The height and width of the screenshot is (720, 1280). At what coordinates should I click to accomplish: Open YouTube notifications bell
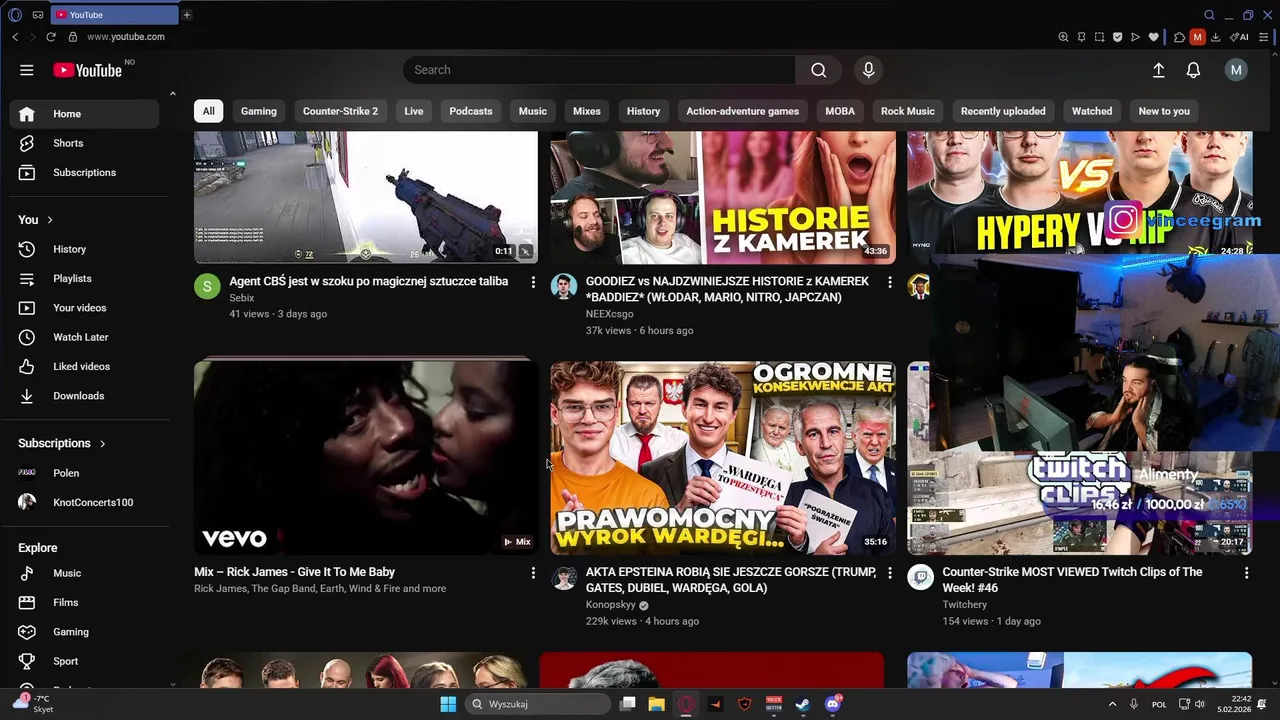click(1193, 70)
